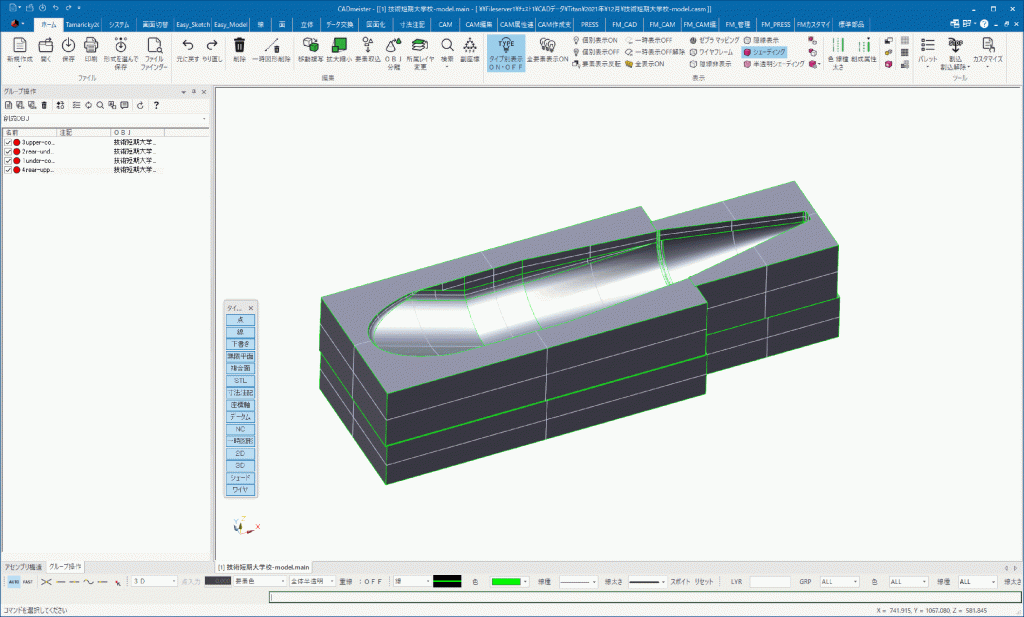Select the 移動複写 (Move/Copy) tool
This screenshot has width=1024, height=617.
311,49
